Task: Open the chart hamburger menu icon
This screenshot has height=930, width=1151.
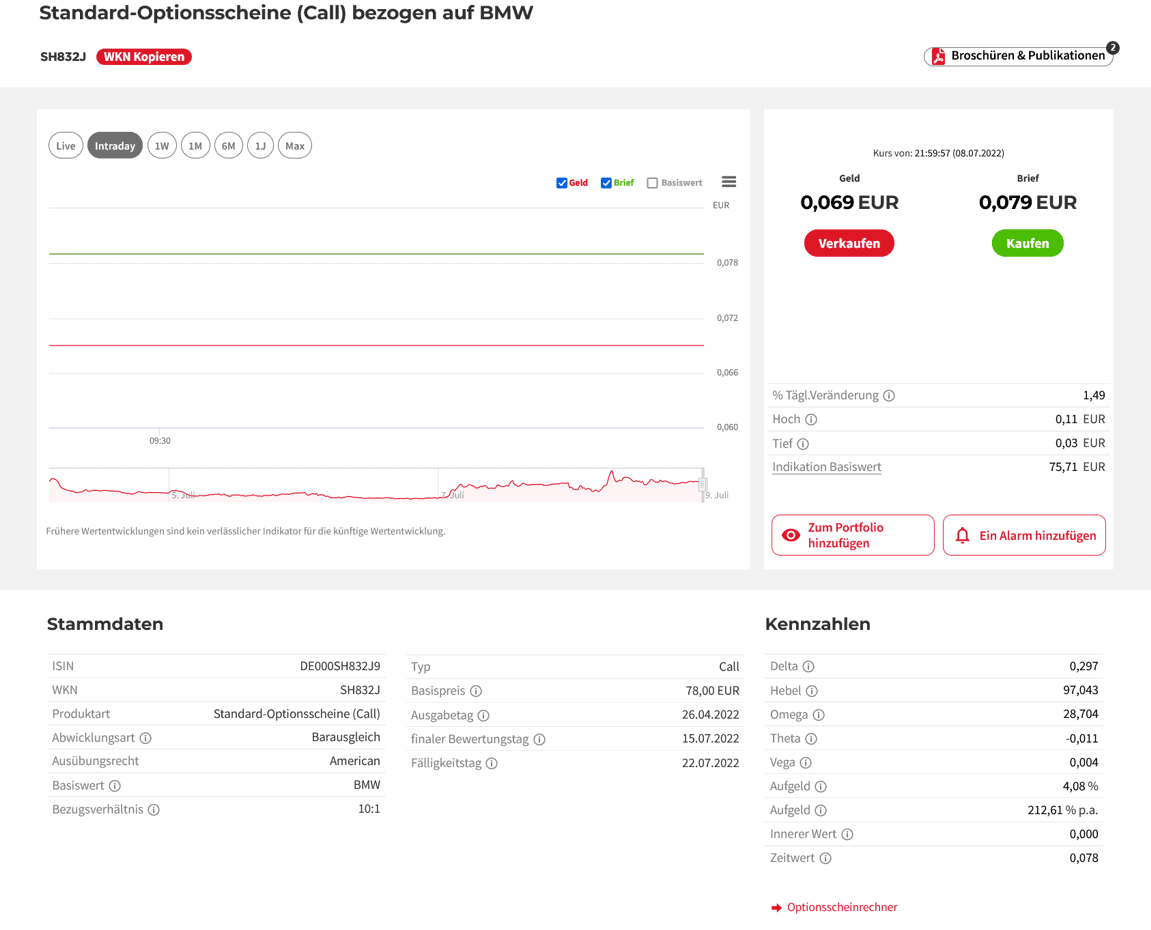Action: click(729, 182)
